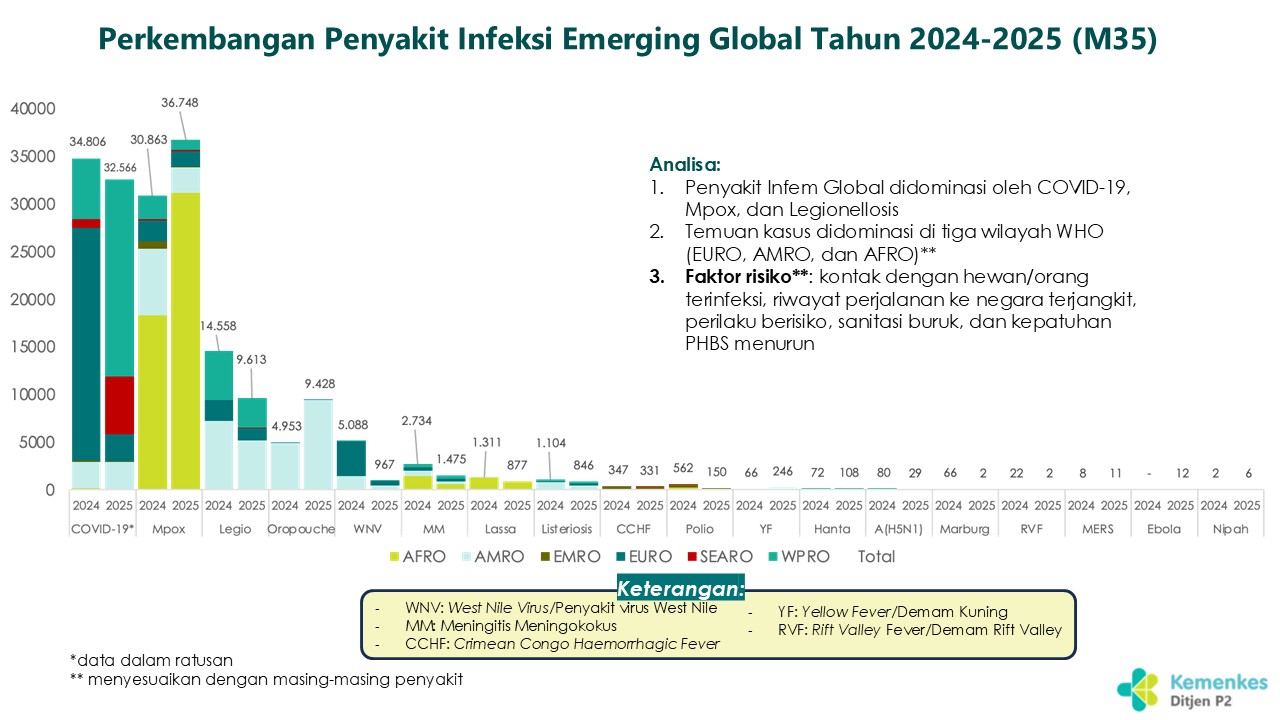1280x720 pixels.
Task: Click the Legio category axis label
Action: point(235,529)
